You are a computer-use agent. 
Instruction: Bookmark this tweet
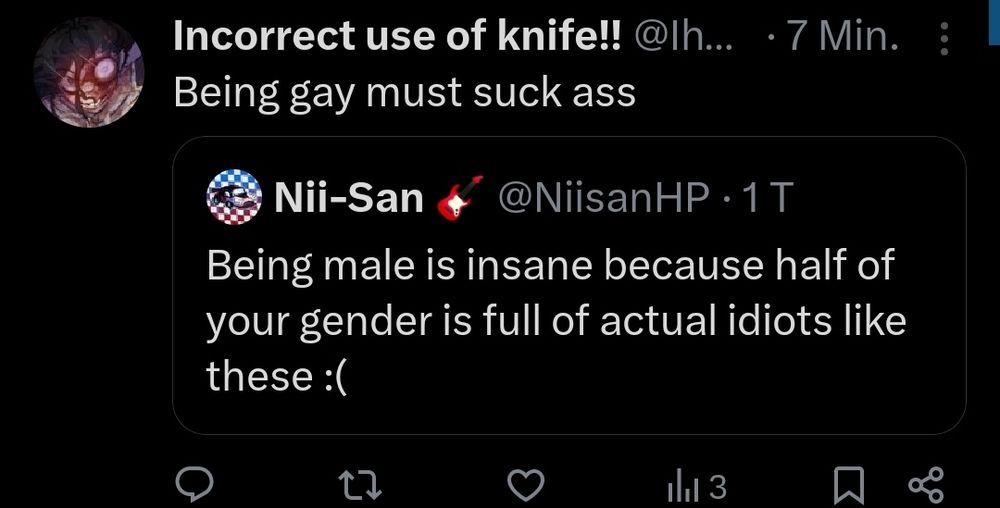(x=849, y=486)
